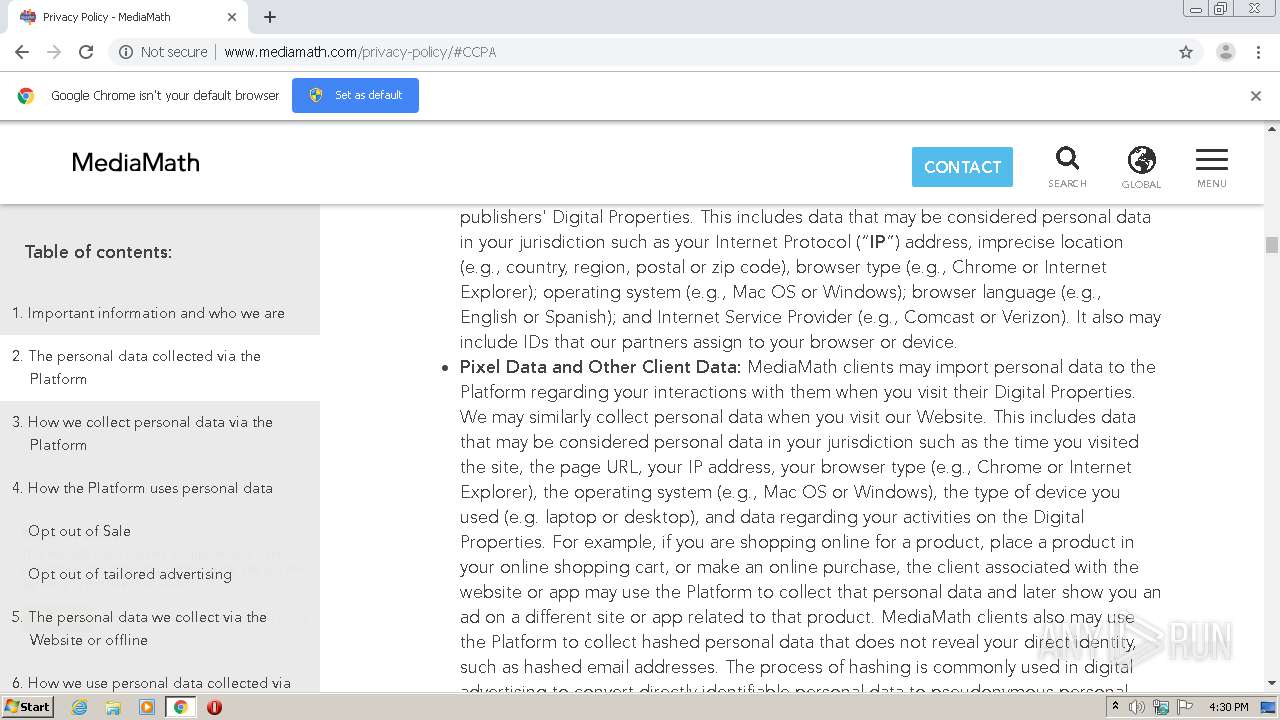Image resolution: width=1280 pixels, height=720 pixels.
Task: Click the Pixel Data and Other Client Data heading
Action: click(x=600, y=367)
